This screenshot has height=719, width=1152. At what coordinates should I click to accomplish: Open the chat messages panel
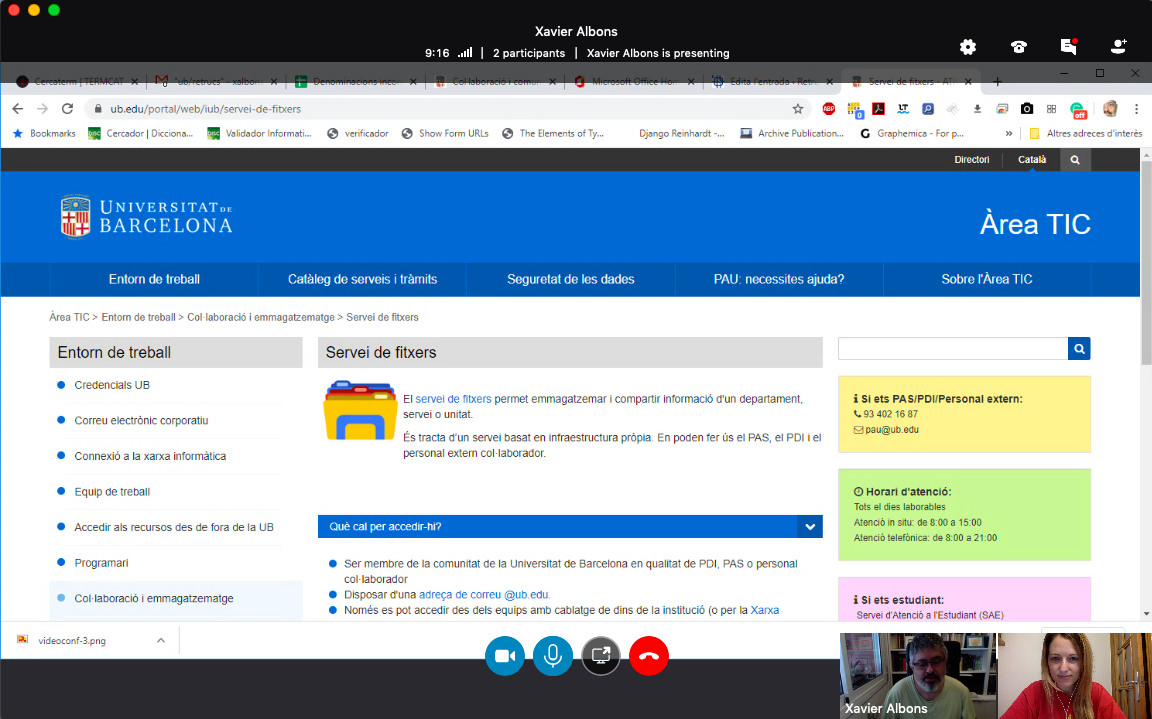pyautogui.click(x=1068, y=47)
